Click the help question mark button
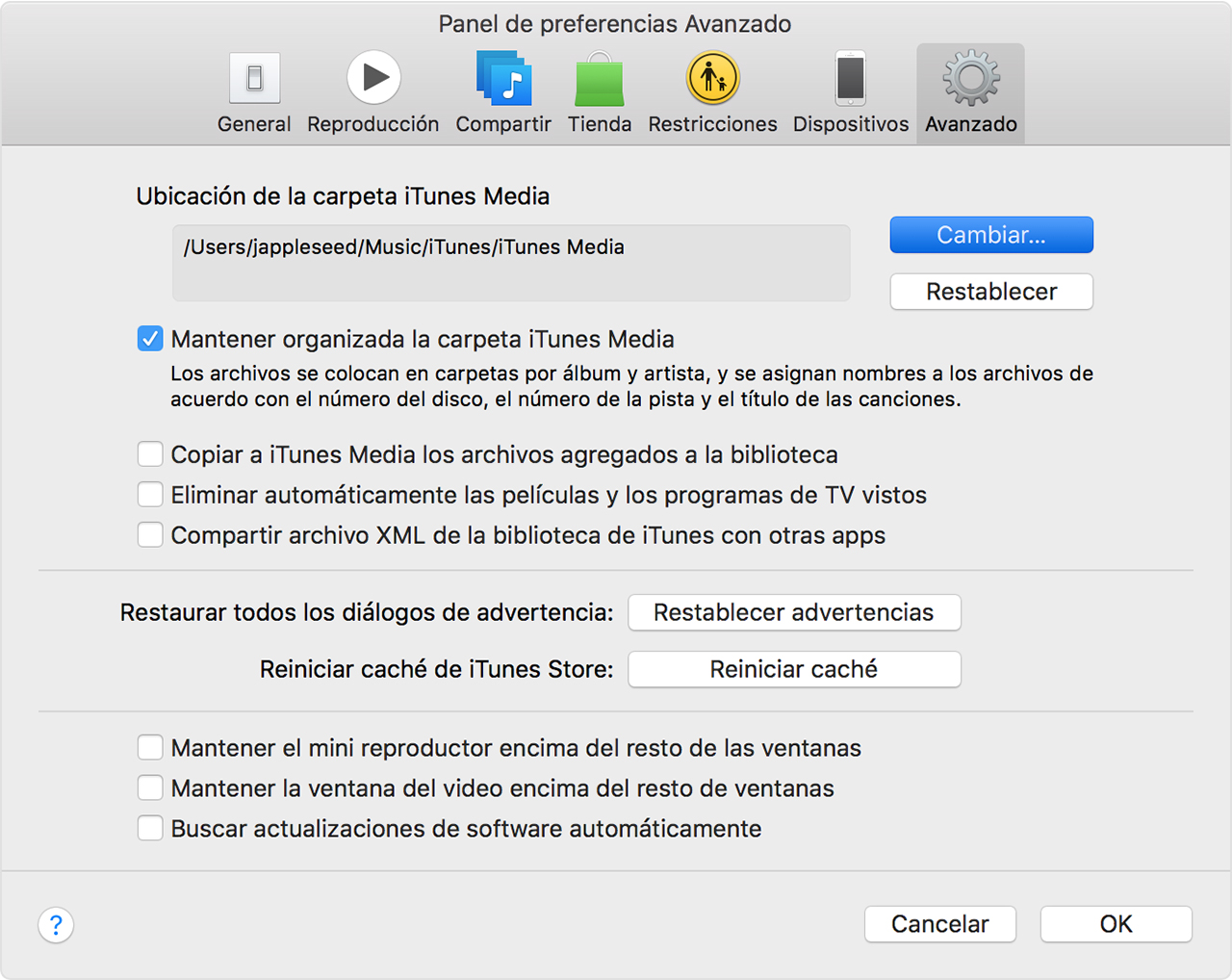The image size is (1232, 980). tap(56, 925)
